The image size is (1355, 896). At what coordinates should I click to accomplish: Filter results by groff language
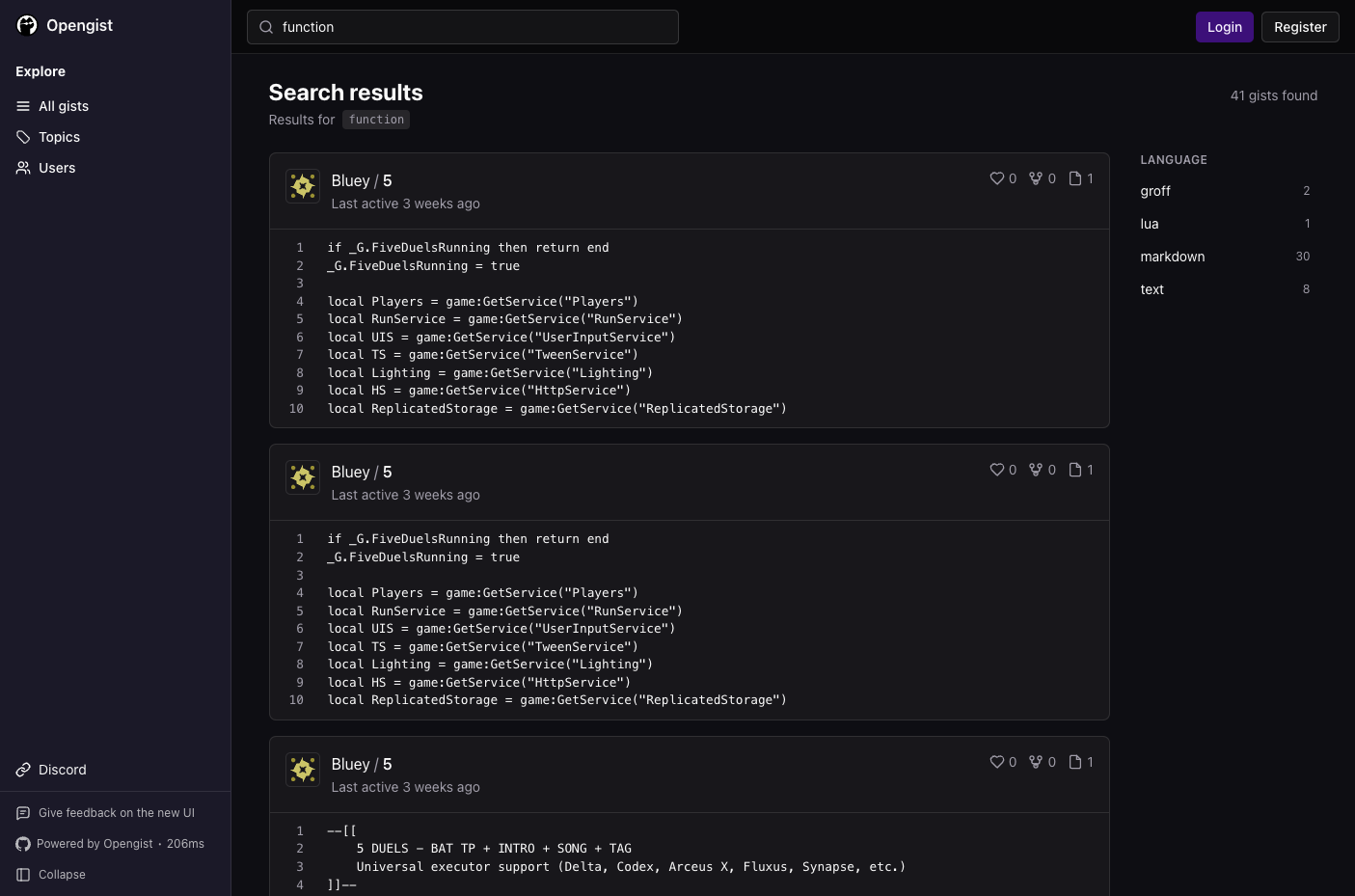pyautogui.click(x=1225, y=191)
